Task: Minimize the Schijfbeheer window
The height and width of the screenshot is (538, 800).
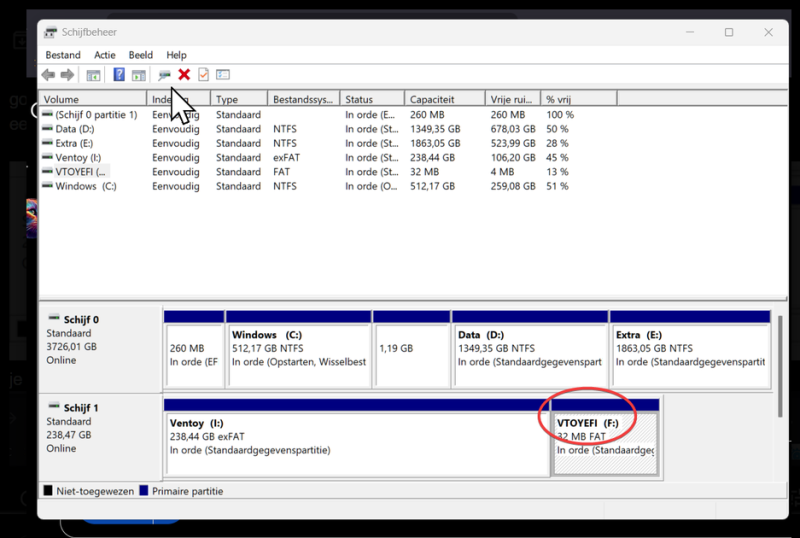Action: tap(690, 32)
